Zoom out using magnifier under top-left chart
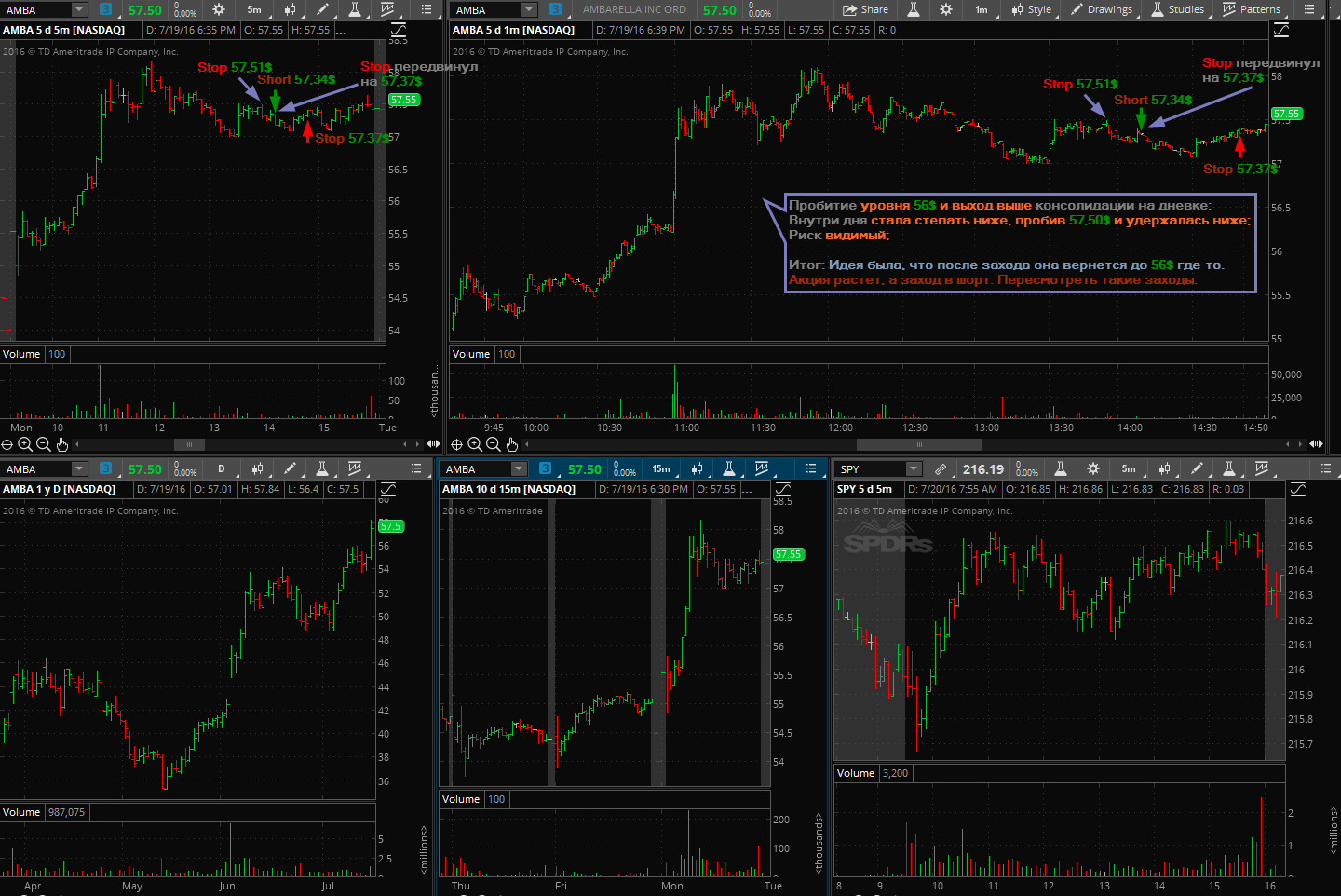 (x=43, y=444)
